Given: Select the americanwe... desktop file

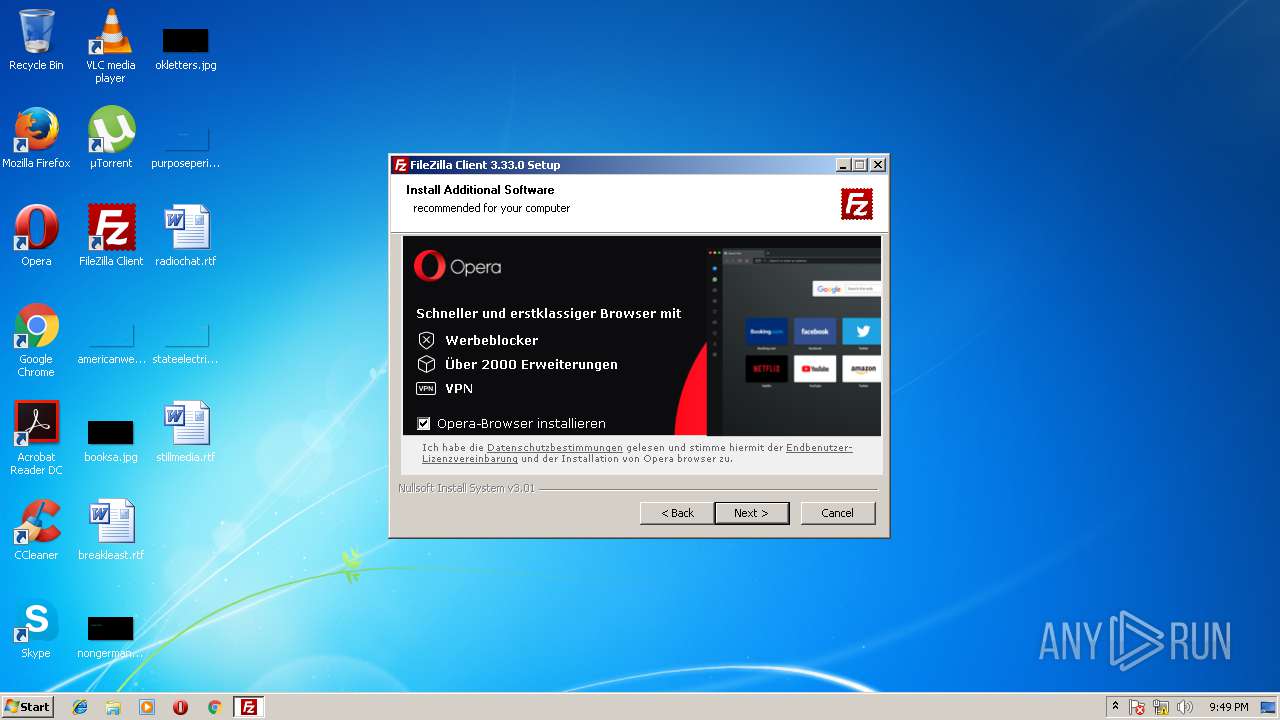Looking at the screenshot, I should click(x=111, y=343).
